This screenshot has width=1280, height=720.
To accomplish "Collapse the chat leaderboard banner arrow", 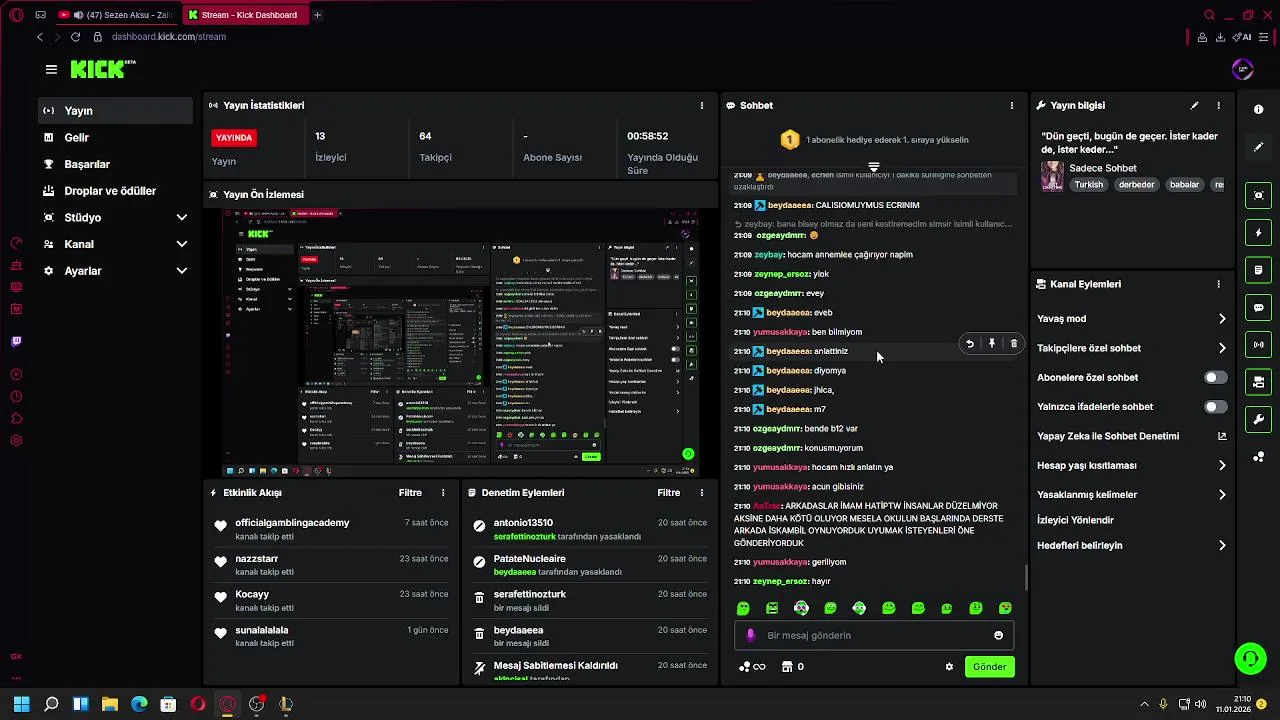I will pyautogui.click(x=873, y=167).
